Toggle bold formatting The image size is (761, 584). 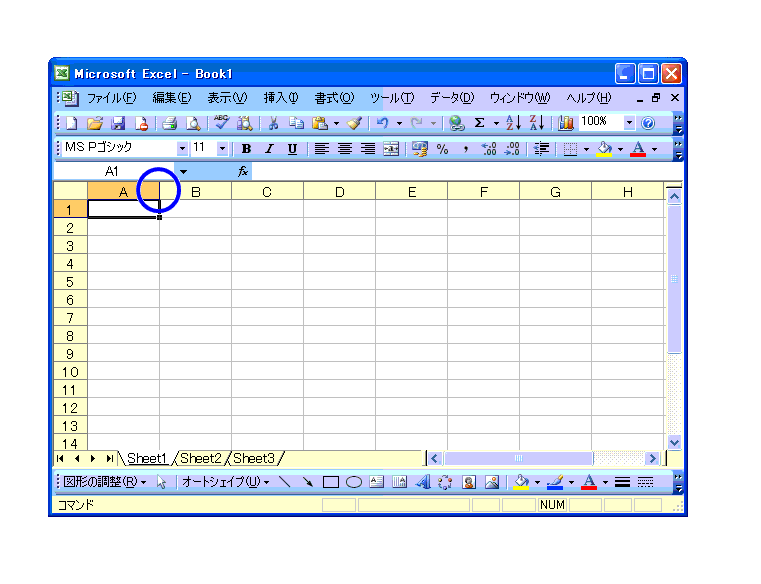(246, 149)
